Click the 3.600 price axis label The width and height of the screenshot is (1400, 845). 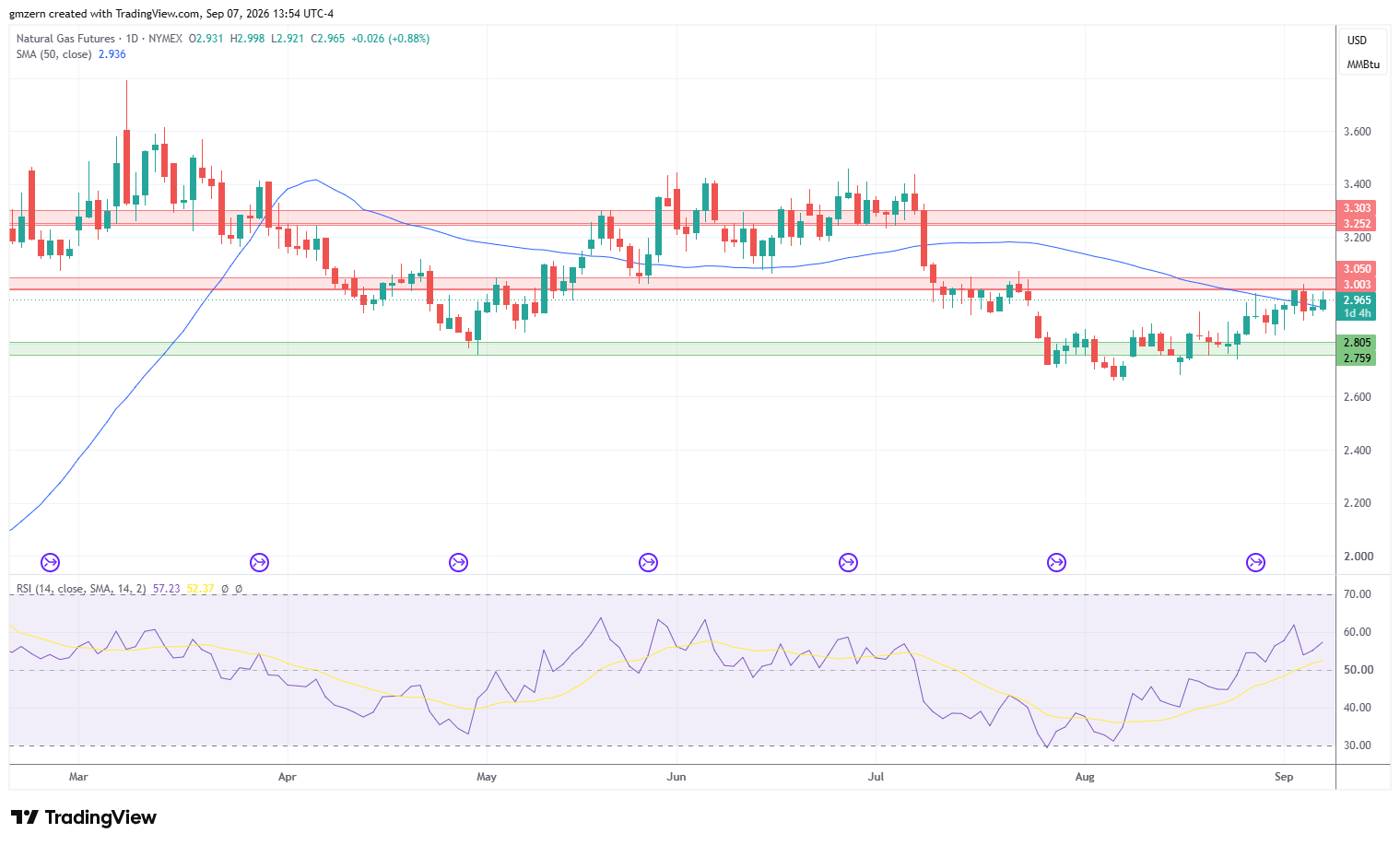click(x=1357, y=132)
